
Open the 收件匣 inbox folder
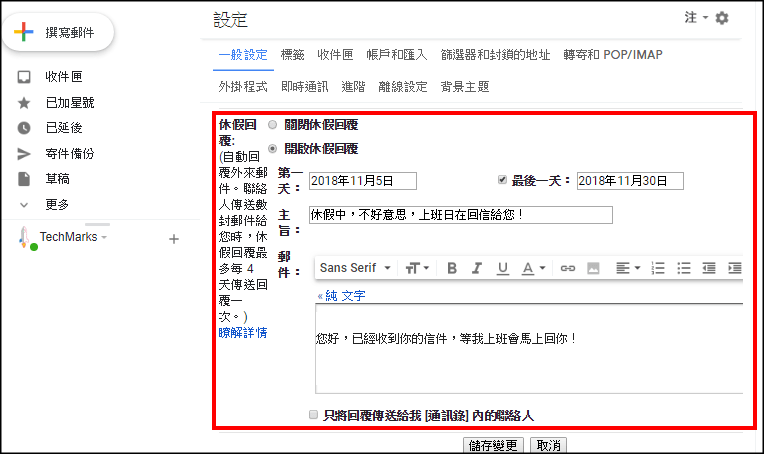(64, 77)
